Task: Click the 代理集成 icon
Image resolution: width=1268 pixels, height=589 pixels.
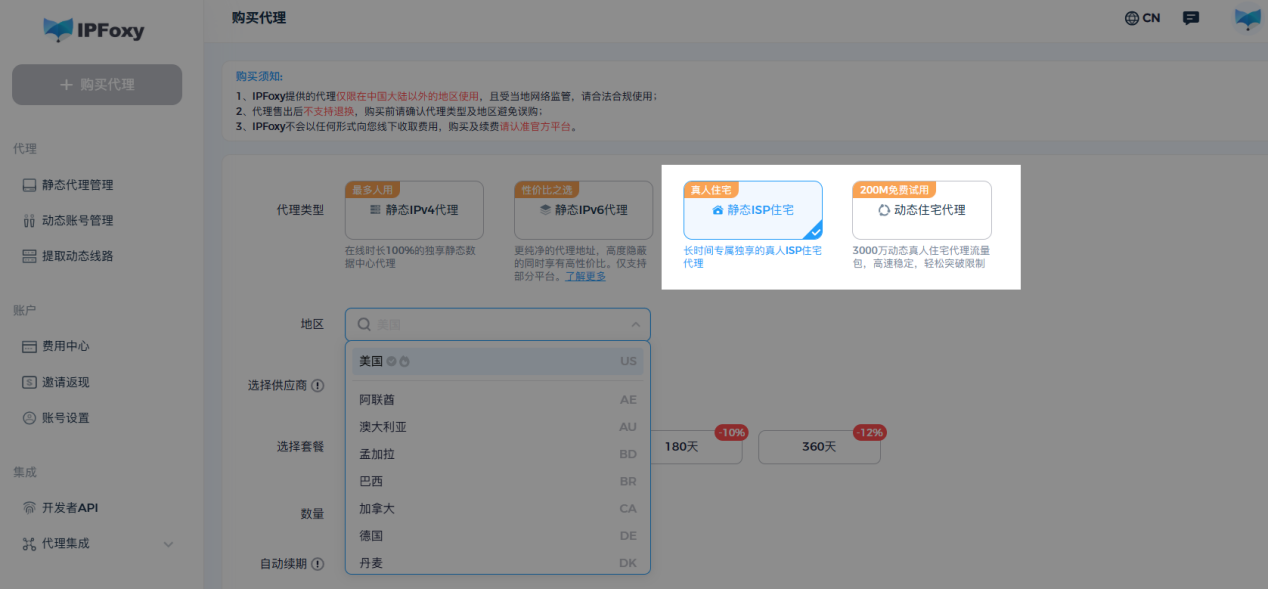Action: [x=29, y=544]
